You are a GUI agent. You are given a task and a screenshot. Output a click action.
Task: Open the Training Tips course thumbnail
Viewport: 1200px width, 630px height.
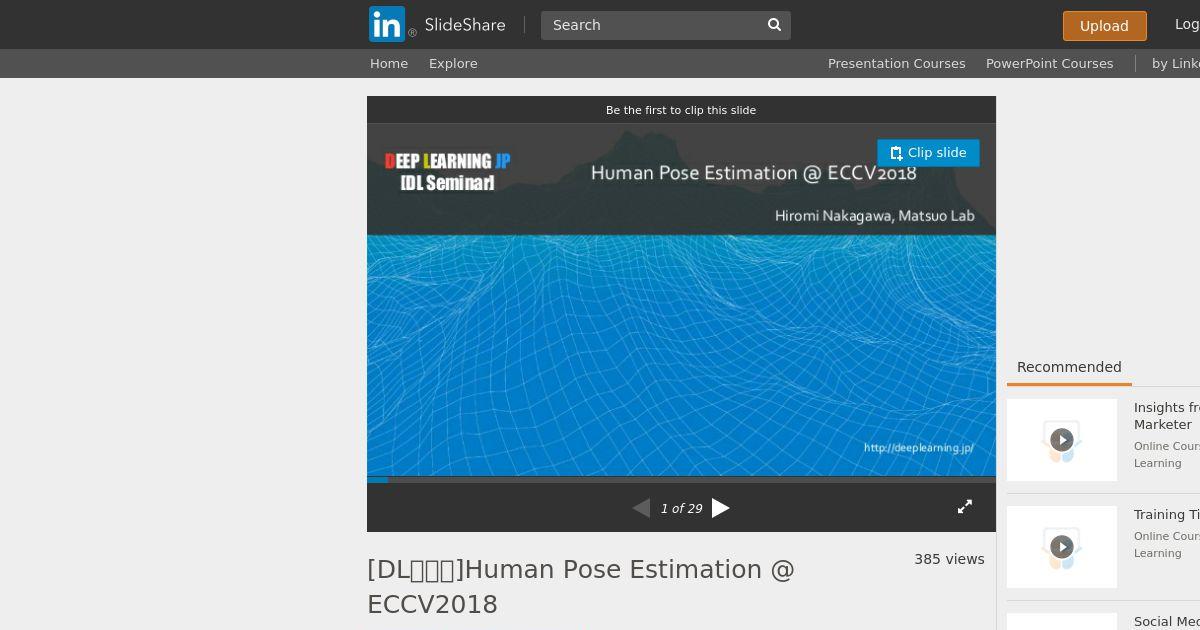tap(1062, 547)
